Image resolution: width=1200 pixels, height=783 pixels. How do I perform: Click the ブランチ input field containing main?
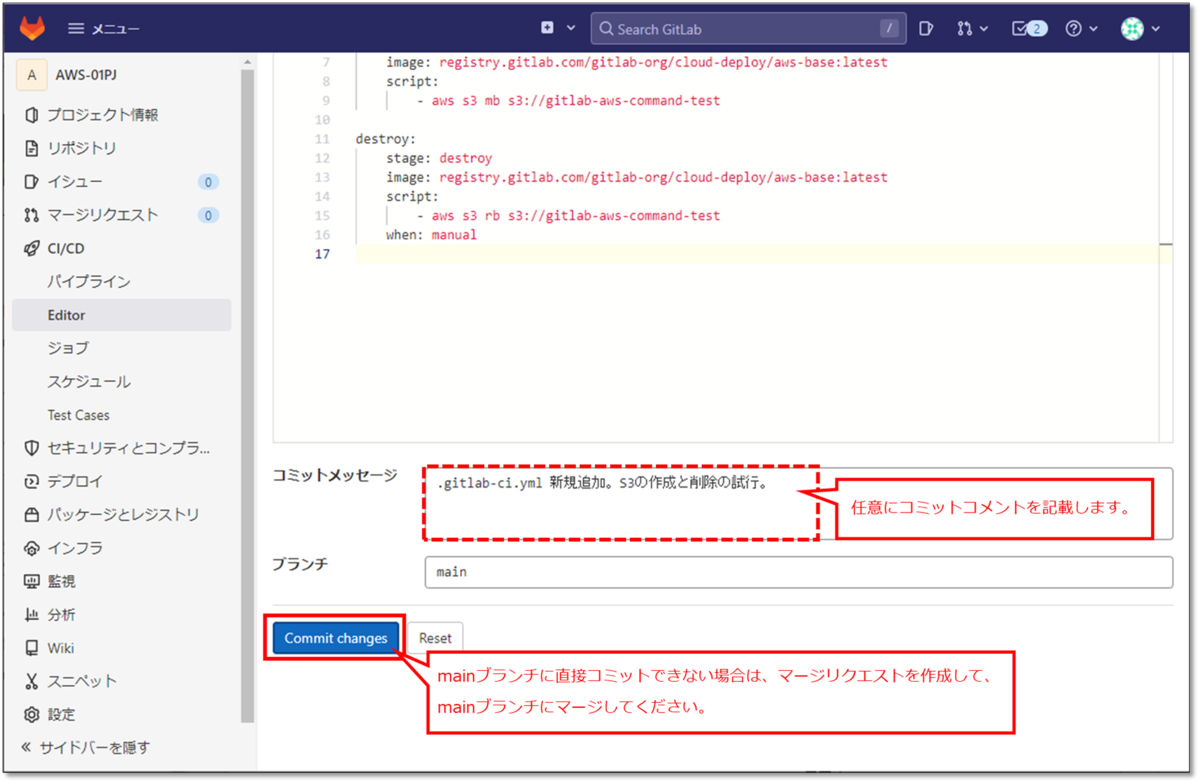pyautogui.click(x=798, y=573)
